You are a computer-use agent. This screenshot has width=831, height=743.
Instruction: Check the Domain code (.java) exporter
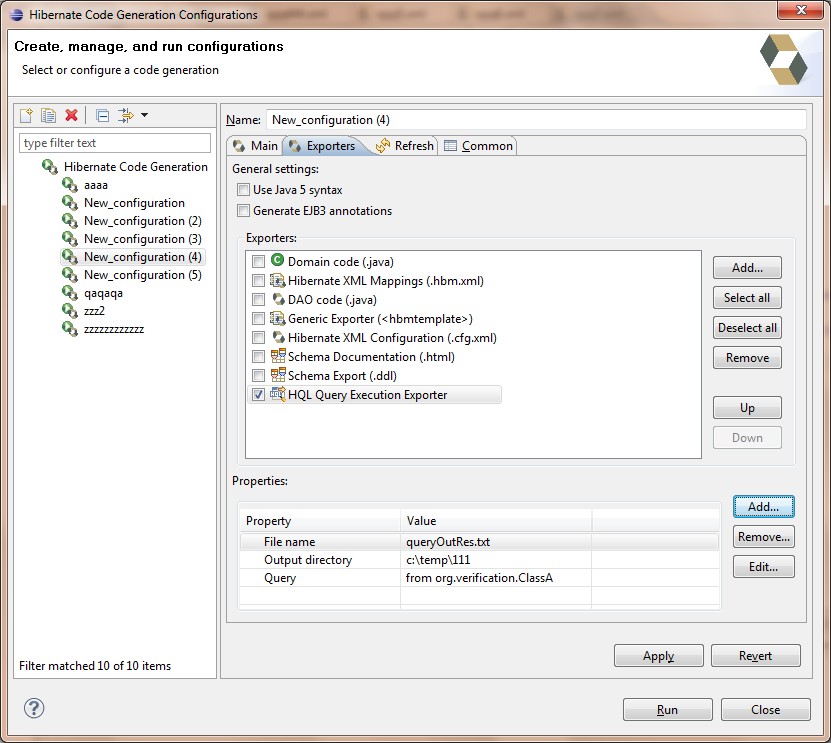(x=258, y=261)
